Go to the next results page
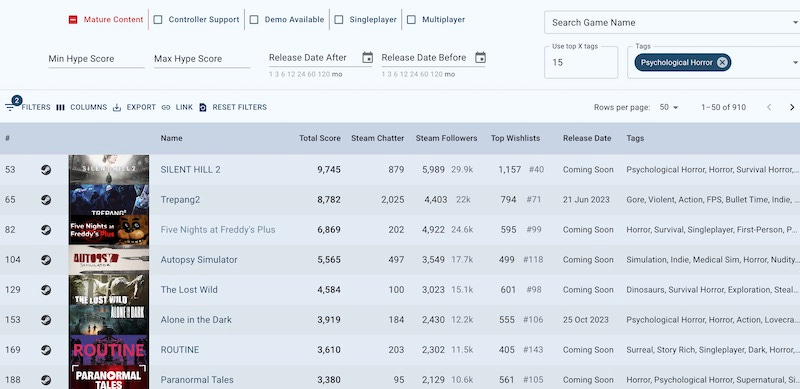The image size is (800, 389). (792, 107)
